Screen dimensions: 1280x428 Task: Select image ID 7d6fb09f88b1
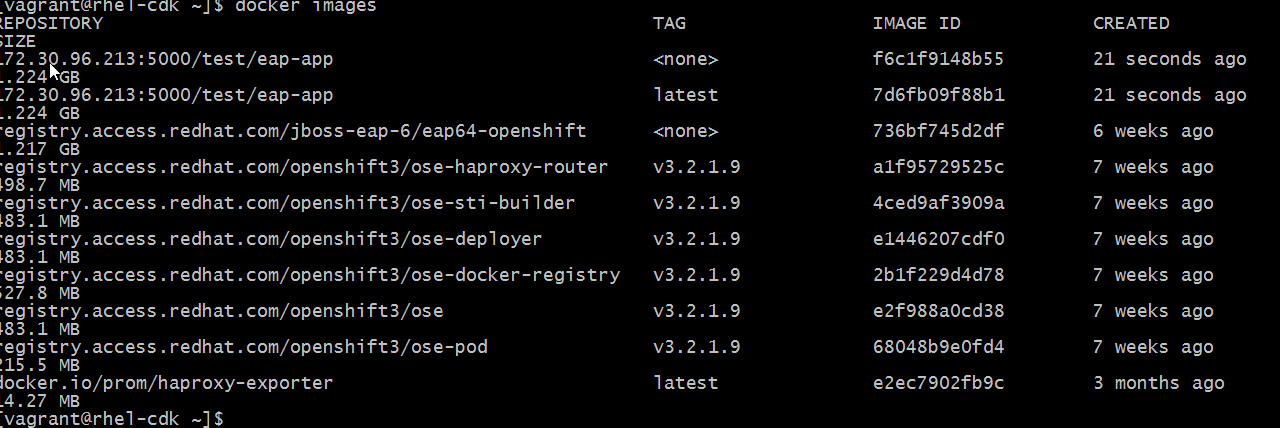[938, 95]
